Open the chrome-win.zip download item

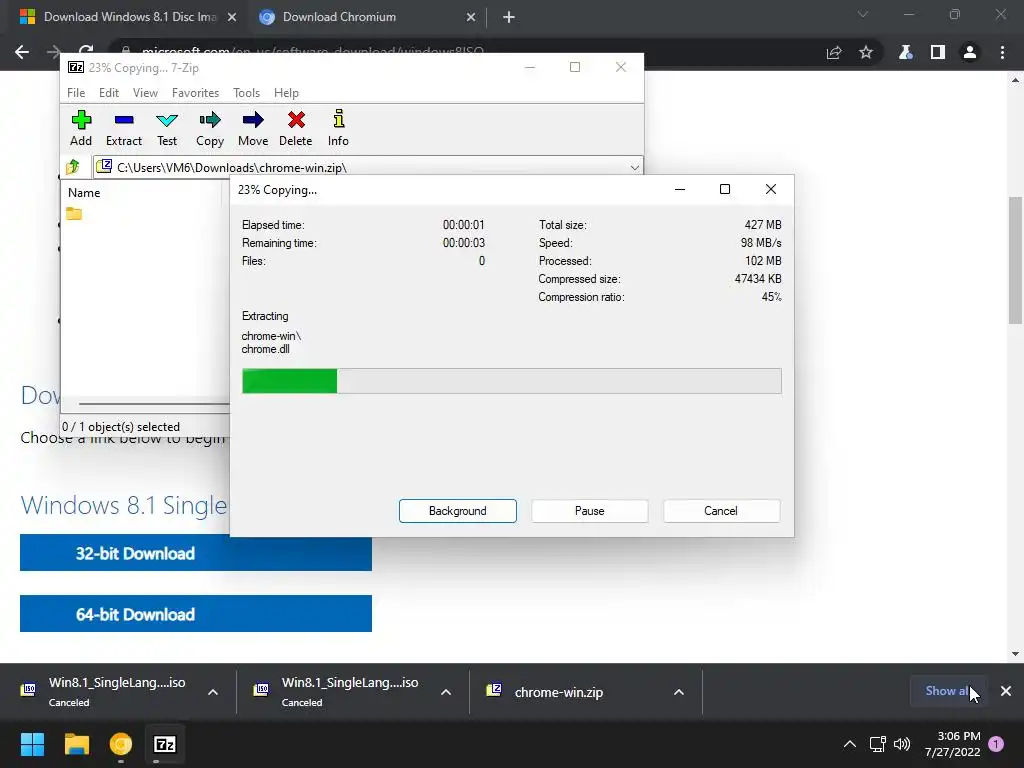pyautogui.click(x=558, y=692)
